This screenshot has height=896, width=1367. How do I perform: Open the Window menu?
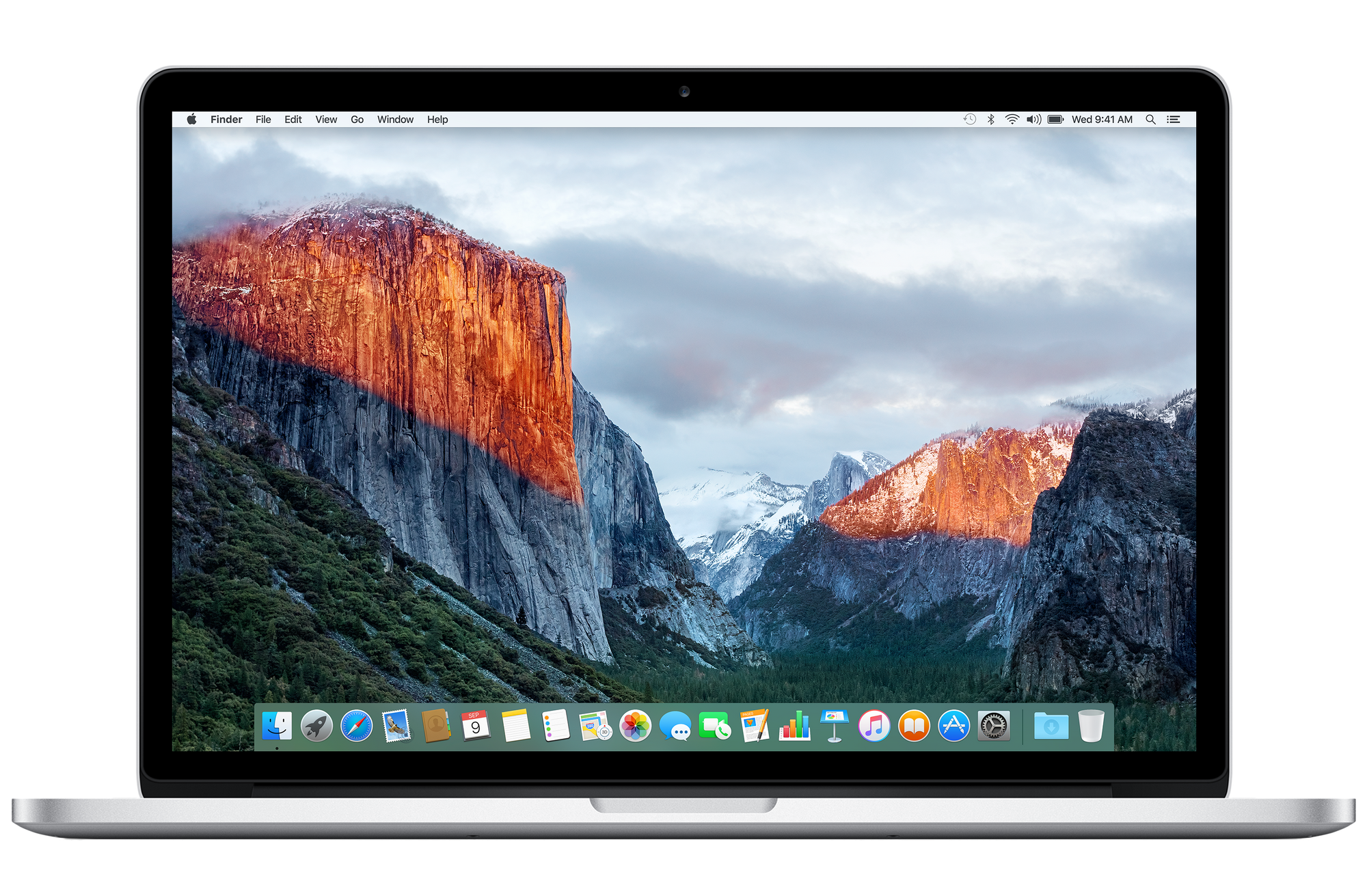coord(395,120)
